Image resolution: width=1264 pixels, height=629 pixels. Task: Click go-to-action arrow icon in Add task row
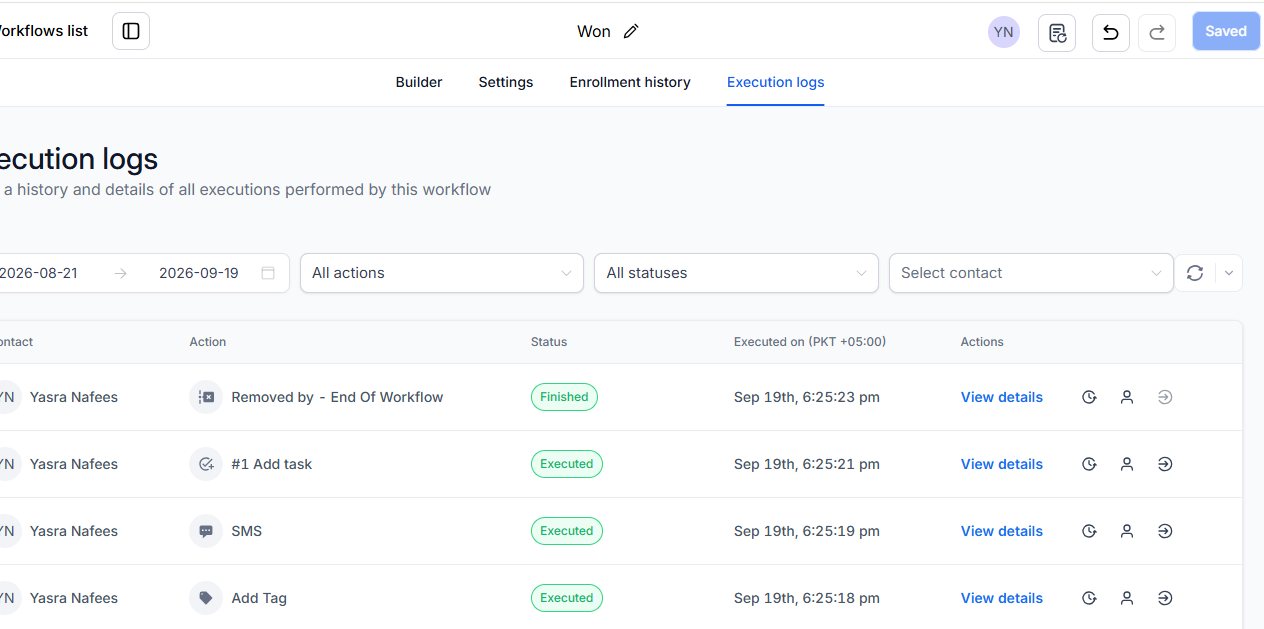tap(1165, 464)
